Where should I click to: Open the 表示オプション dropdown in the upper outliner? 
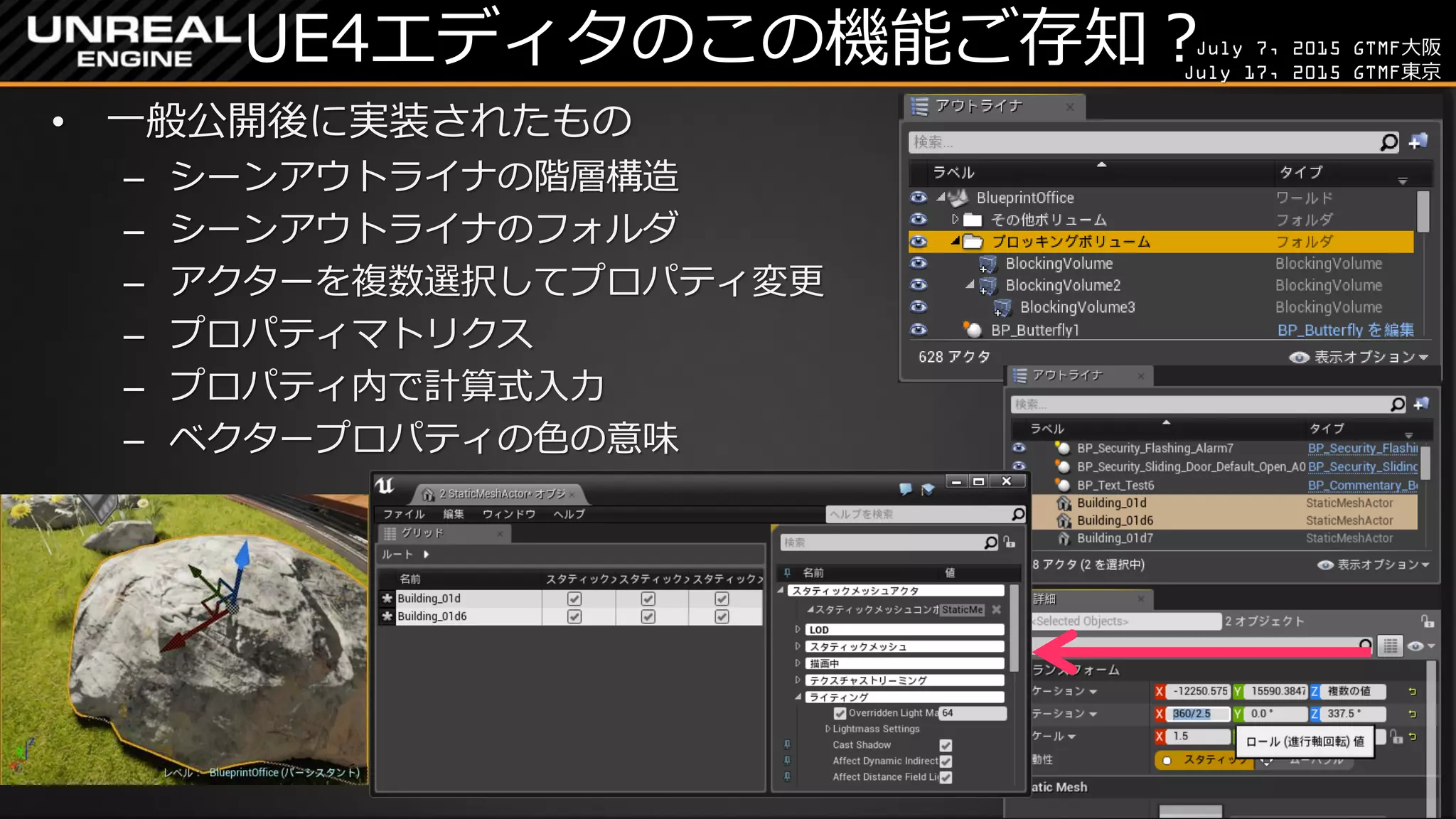1358,357
